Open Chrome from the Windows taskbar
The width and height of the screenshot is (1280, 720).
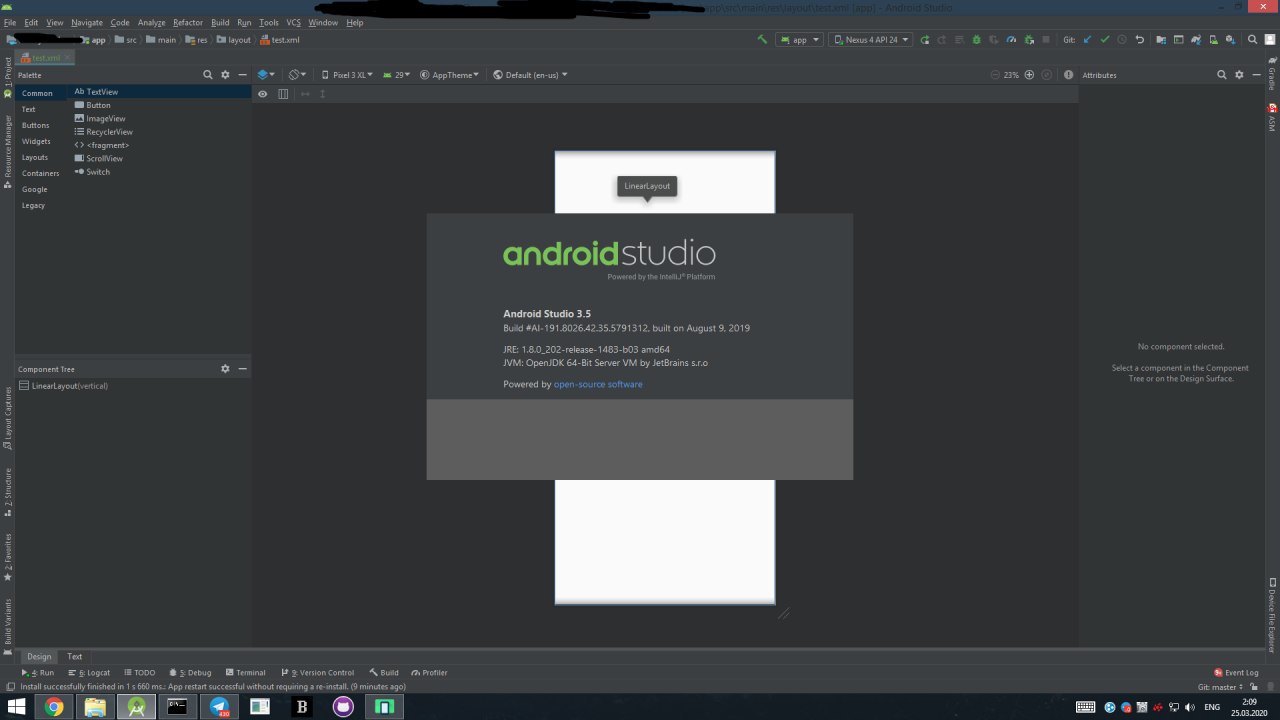point(54,707)
